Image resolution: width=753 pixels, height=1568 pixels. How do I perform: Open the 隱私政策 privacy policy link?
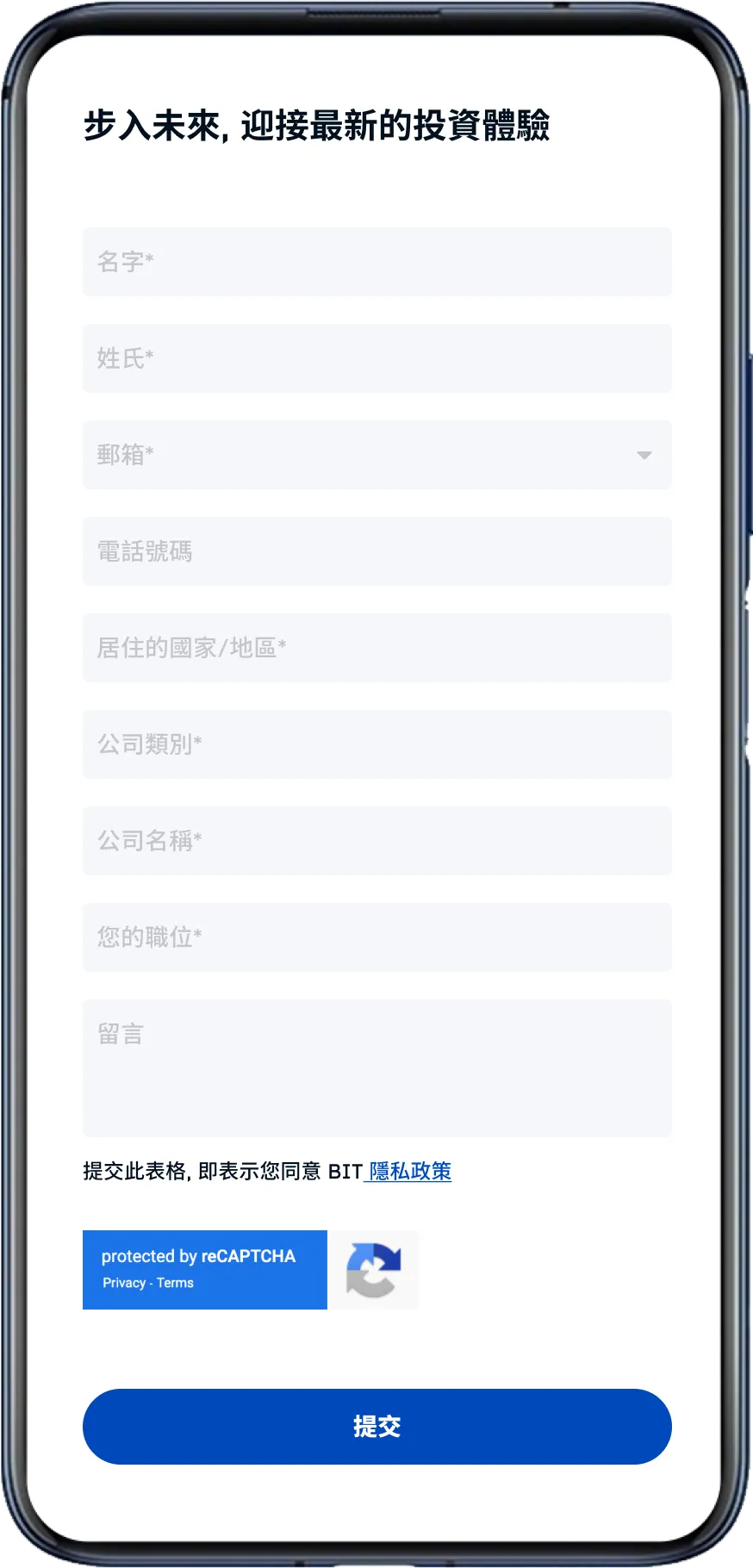(410, 1171)
